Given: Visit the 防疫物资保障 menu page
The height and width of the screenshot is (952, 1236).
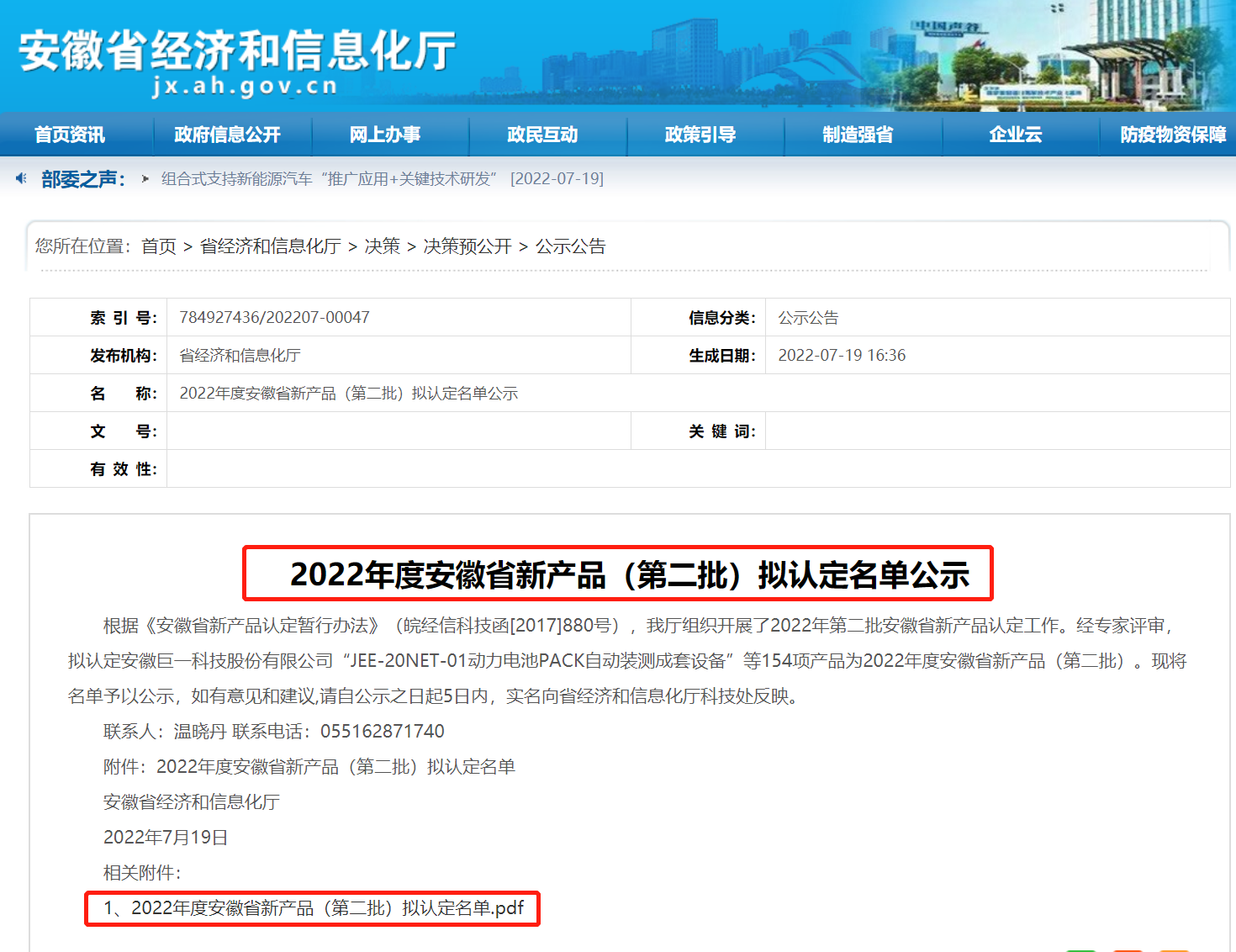Looking at the screenshot, I should 1172,135.
